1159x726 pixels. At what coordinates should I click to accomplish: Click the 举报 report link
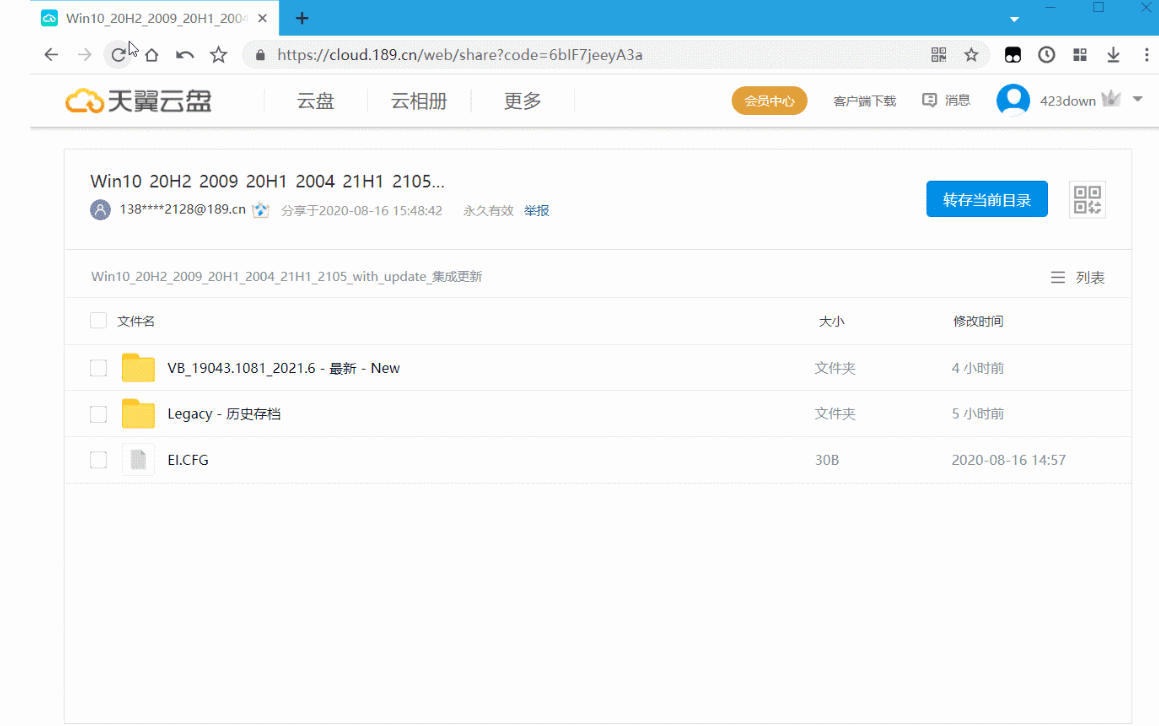(537, 211)
